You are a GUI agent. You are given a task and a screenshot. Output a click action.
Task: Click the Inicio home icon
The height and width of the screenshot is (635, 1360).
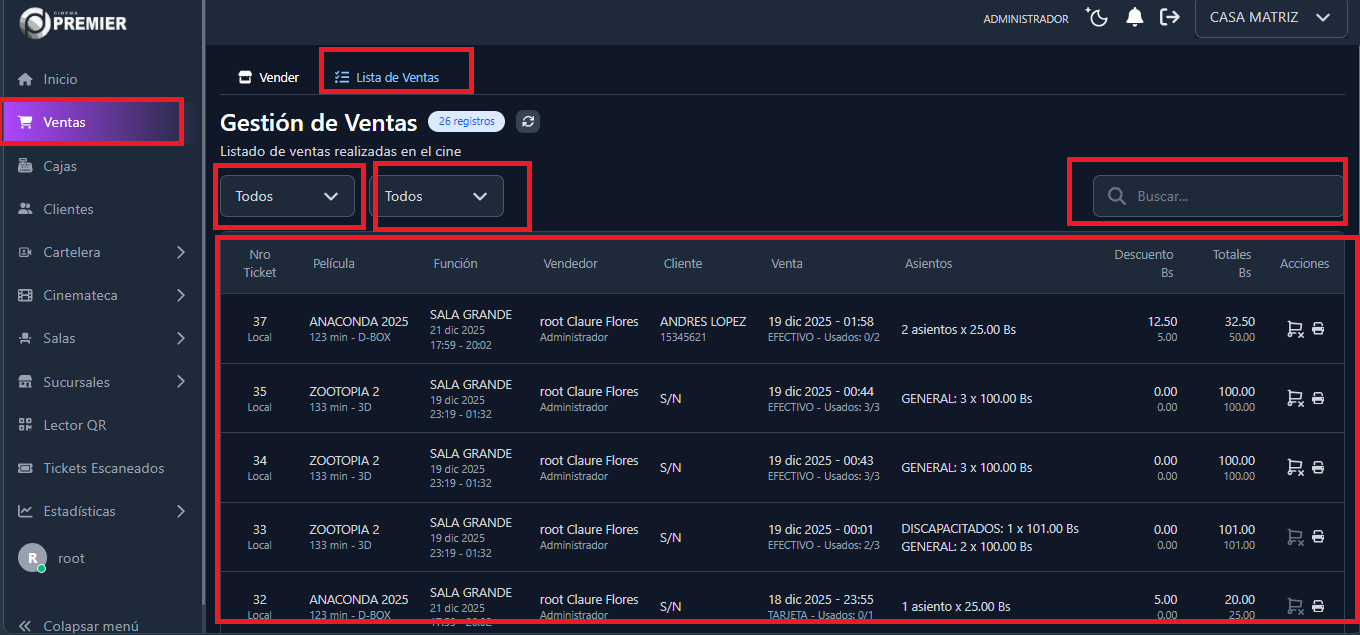(26, 79)
